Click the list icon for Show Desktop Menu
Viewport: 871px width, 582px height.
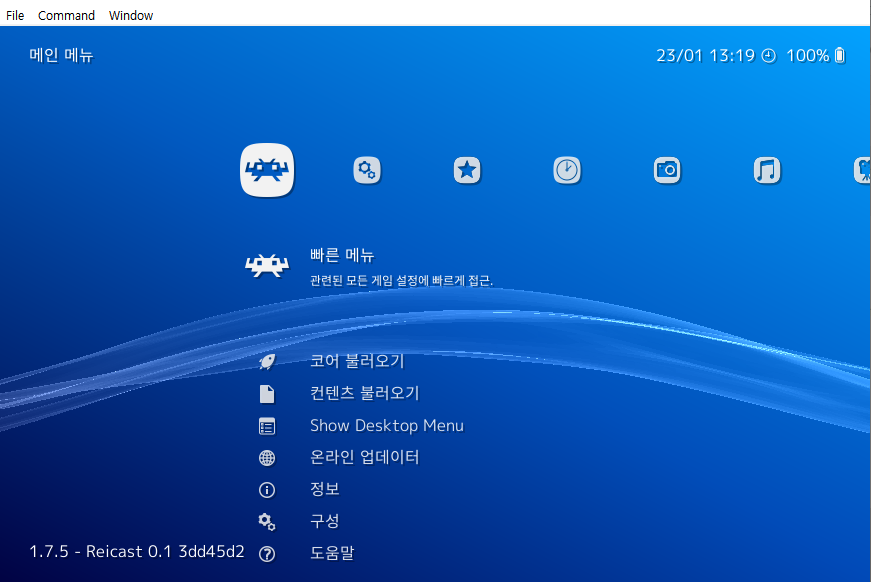pyautogui.click(x=267, y=426)
